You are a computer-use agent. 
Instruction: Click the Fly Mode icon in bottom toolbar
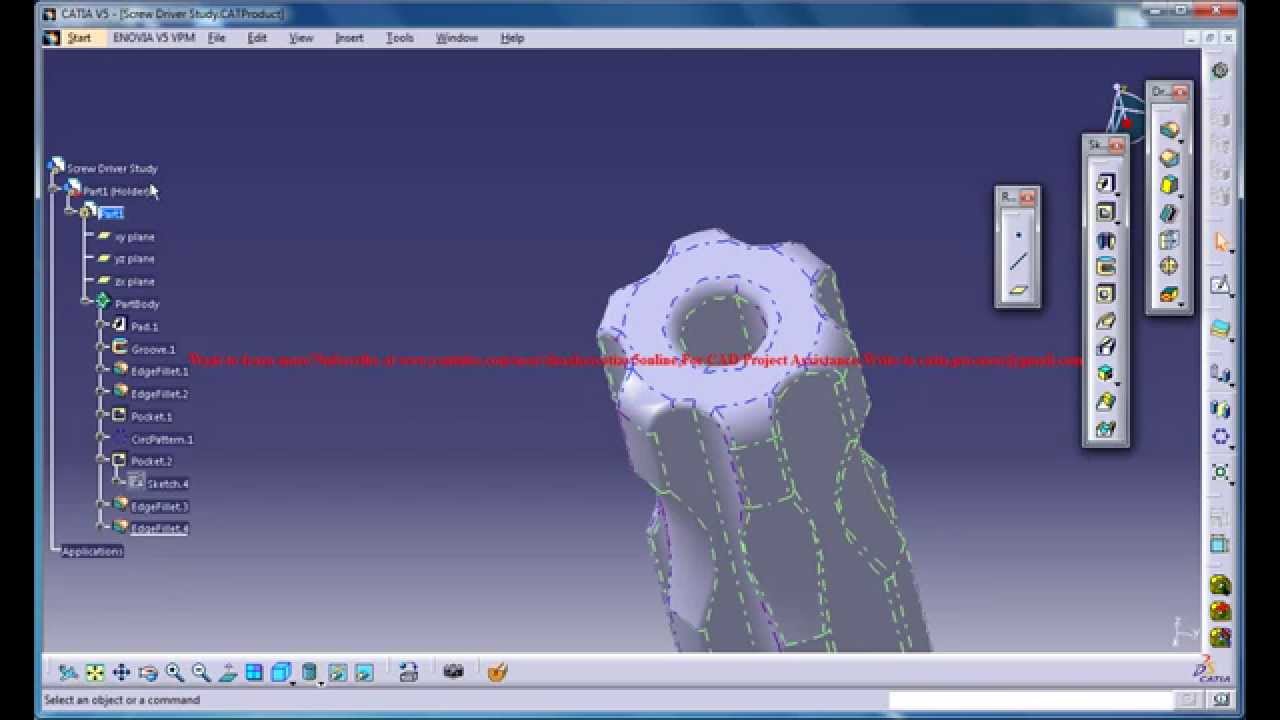(x=68, y=673)
